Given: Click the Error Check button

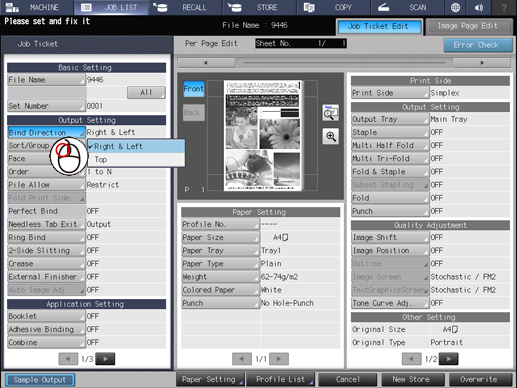Looking at the screenshot, I should 478,45.
